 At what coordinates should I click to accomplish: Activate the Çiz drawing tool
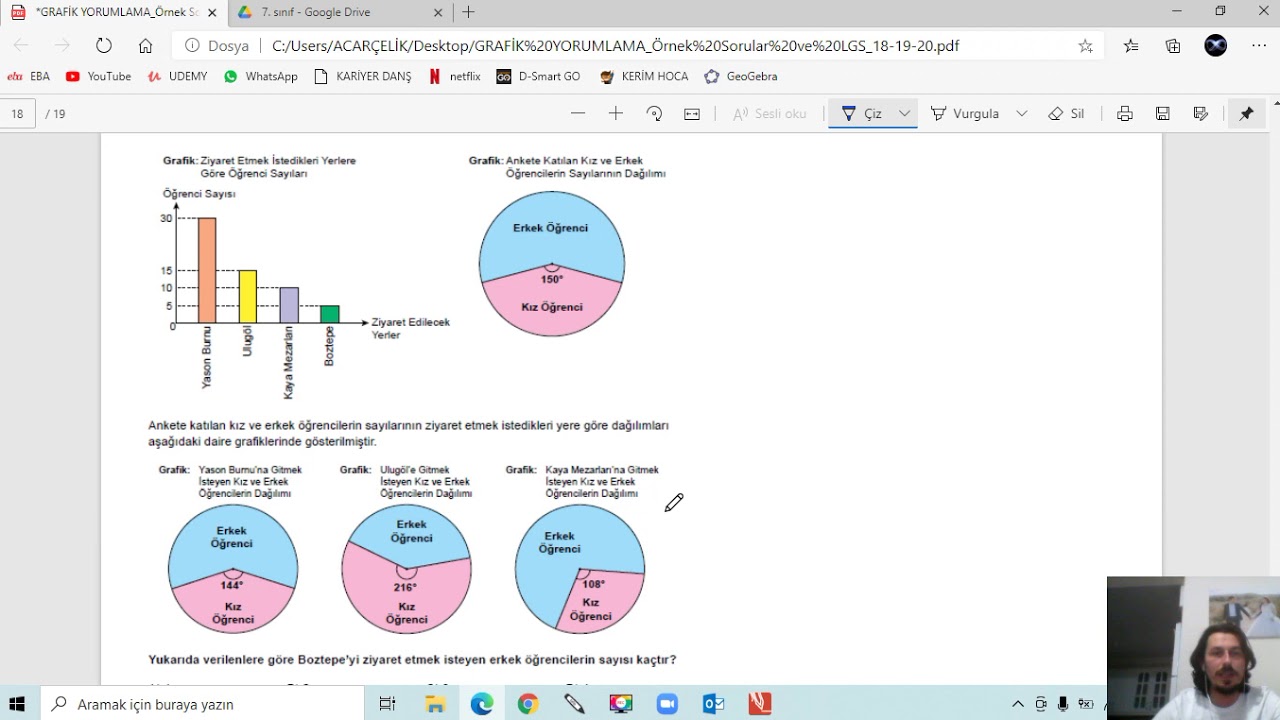861,114
